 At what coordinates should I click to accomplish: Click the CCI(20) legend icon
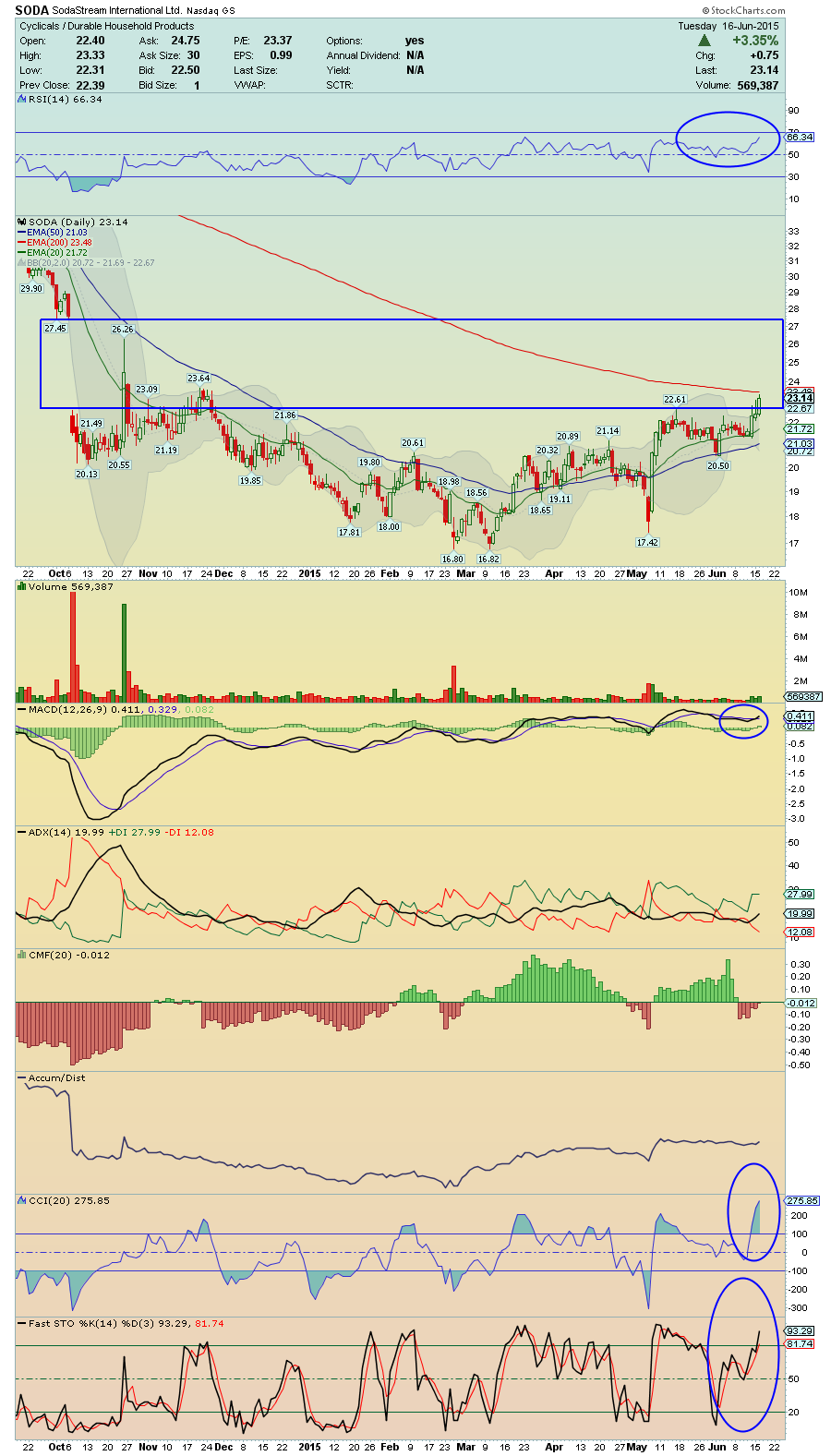click(22, 1200)
